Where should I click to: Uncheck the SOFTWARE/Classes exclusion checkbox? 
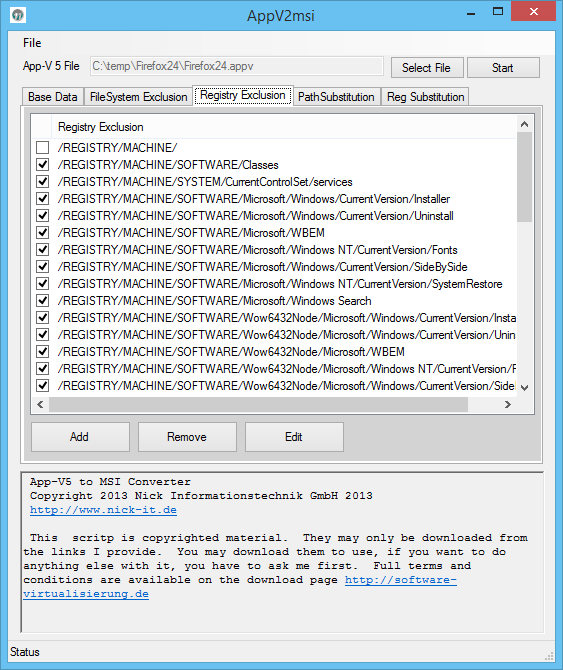[42, 165]
